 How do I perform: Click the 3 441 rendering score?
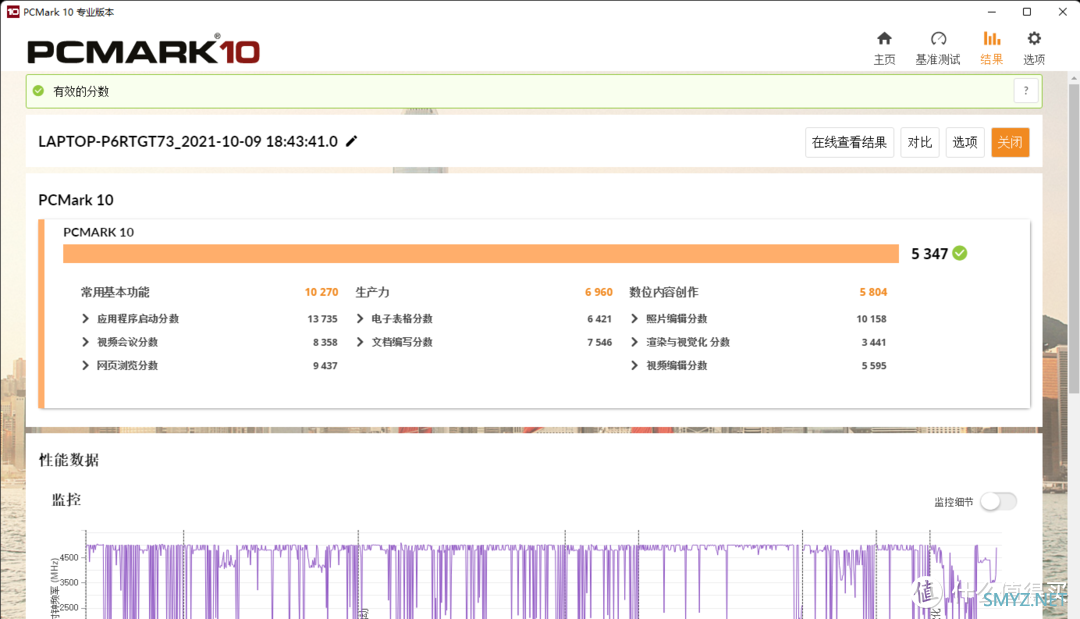pos(874,342)
